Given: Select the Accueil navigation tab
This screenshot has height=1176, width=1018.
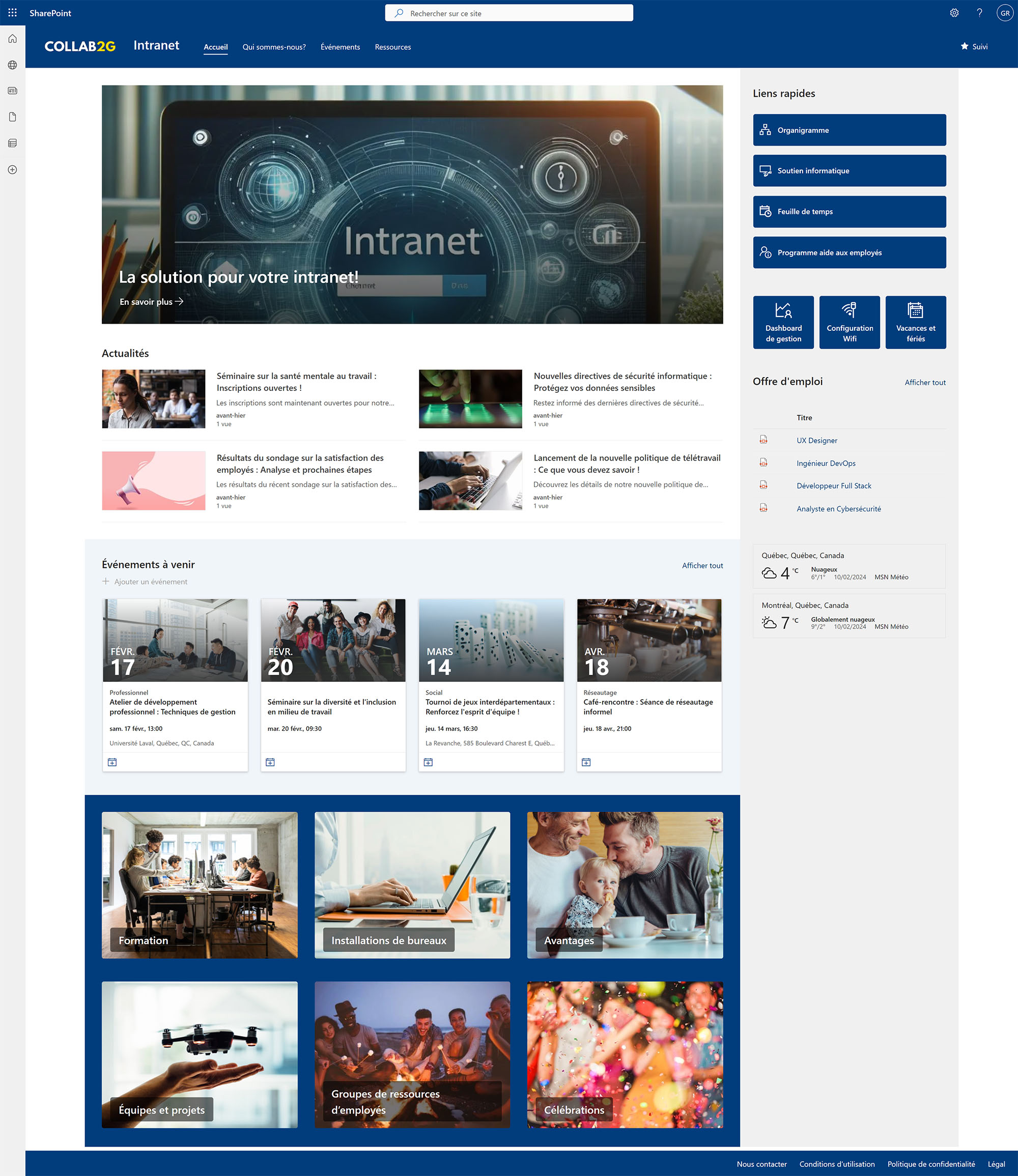Looking at the screenshot, I should (216, 47).
